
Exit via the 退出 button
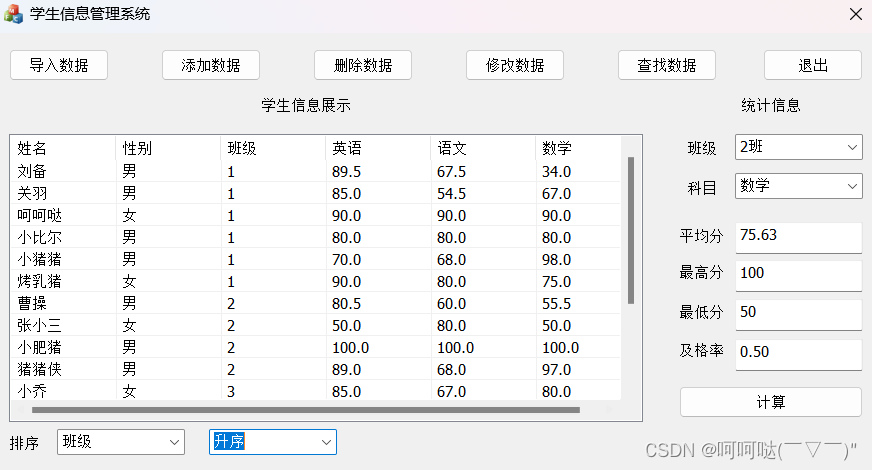(813, 65)
